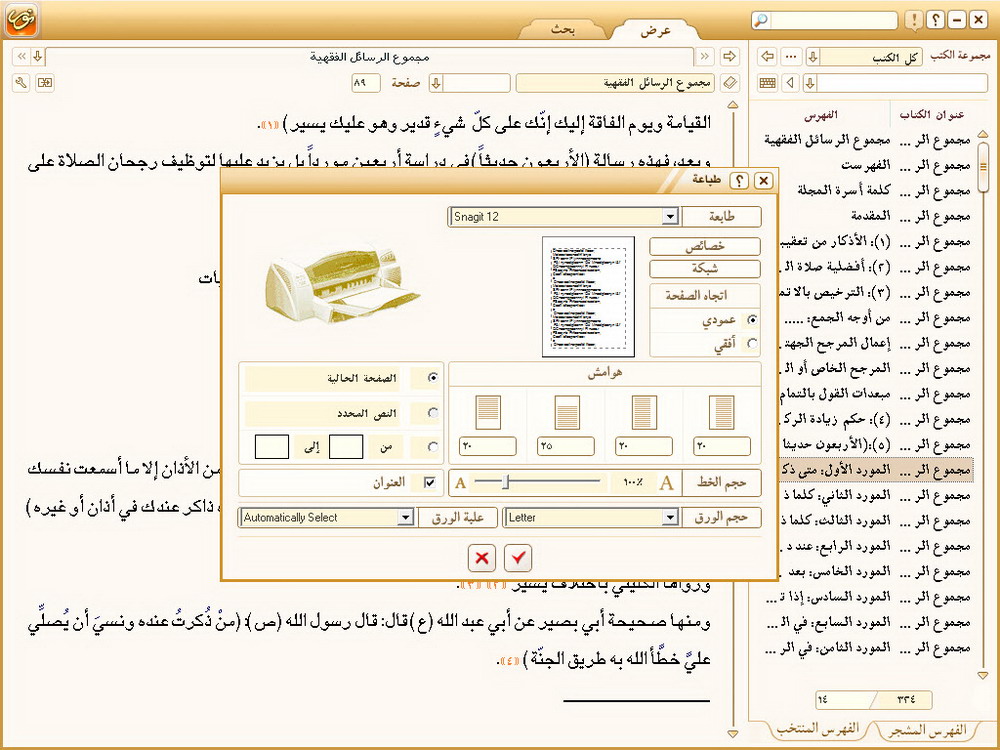Click the three-dots button beside the book collection

coord(791,57)
